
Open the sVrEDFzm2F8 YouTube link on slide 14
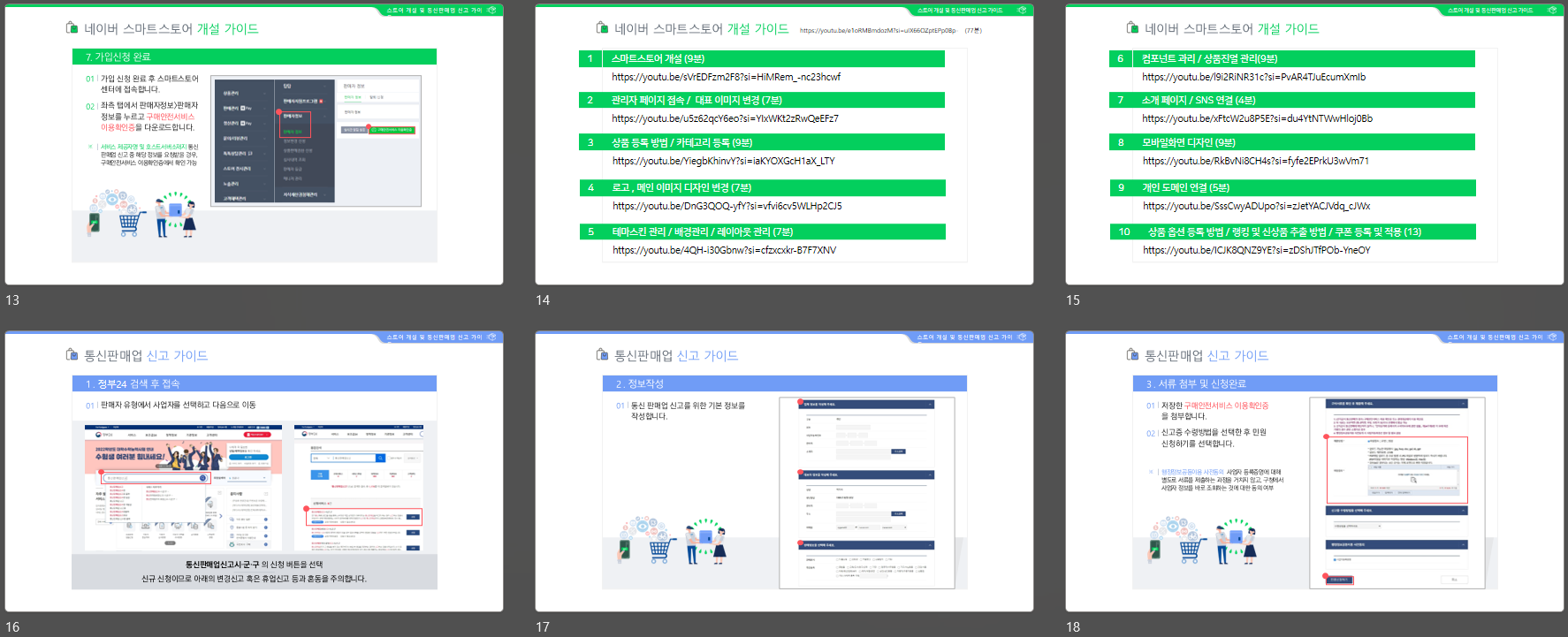click(726, 77)
